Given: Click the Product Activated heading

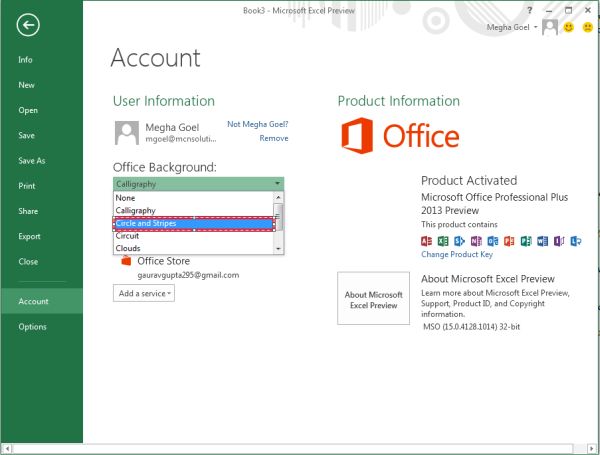Looking at the screenshot, I should tap(469, 181).
